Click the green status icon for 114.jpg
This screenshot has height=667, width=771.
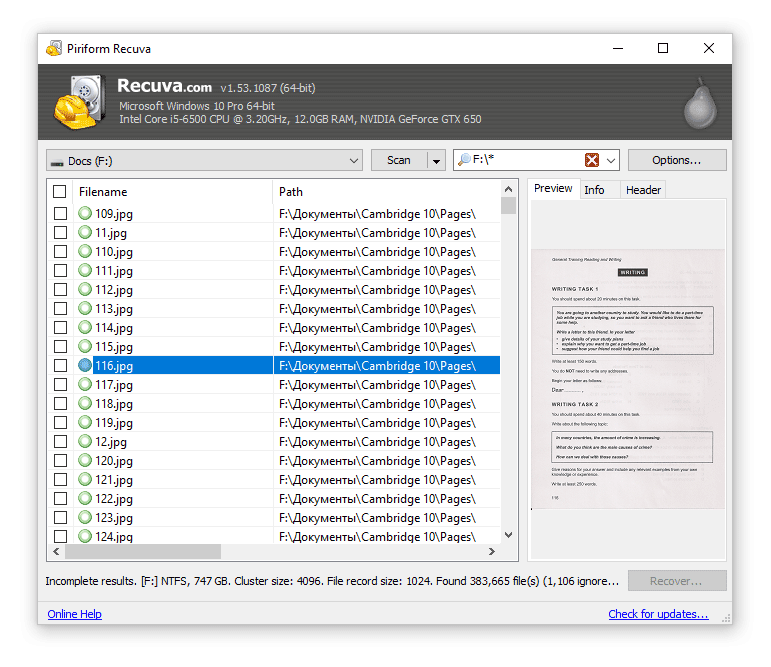pos(85,327)
